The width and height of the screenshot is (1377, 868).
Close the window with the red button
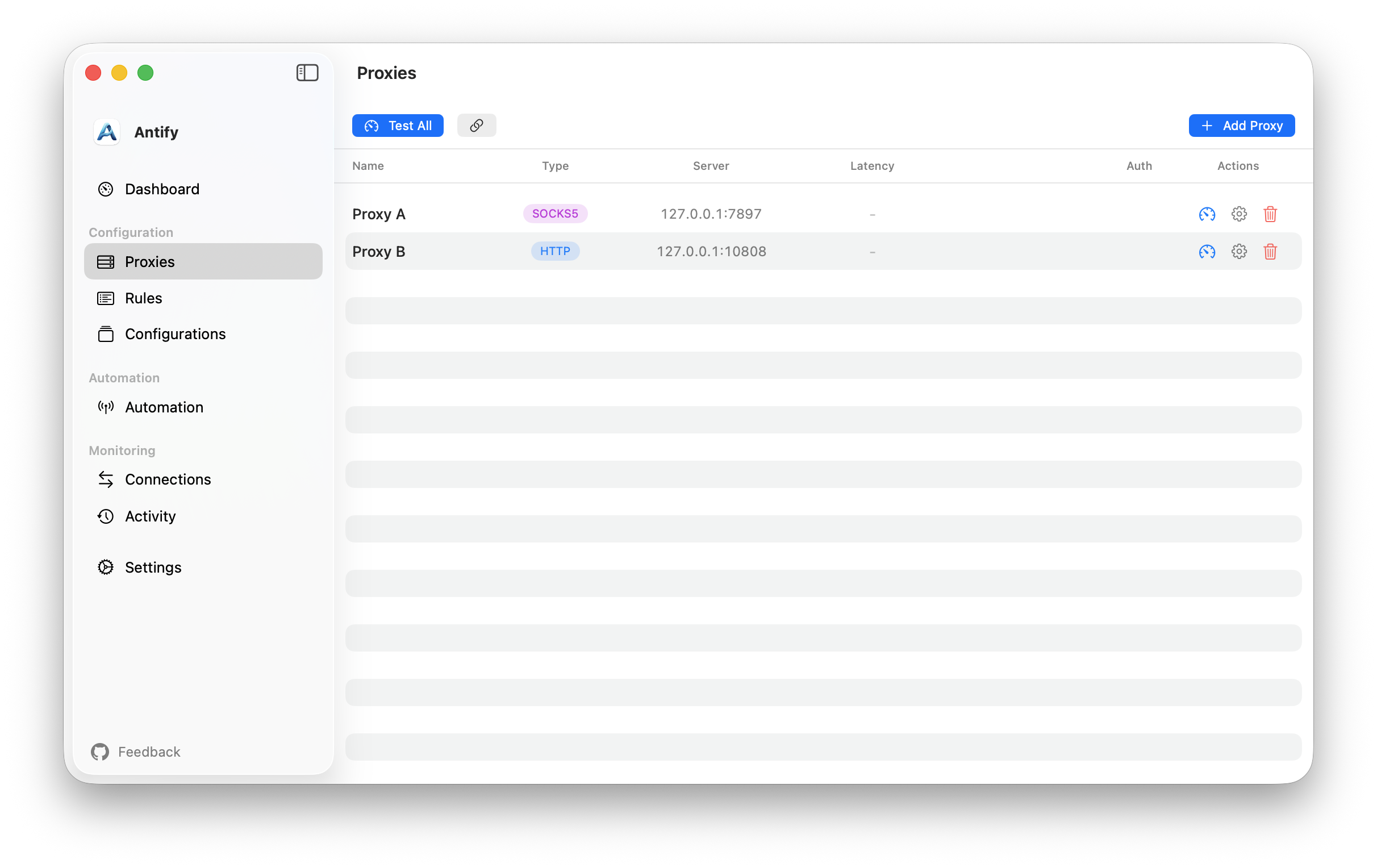pyautogui.click(x=93, y=73)
